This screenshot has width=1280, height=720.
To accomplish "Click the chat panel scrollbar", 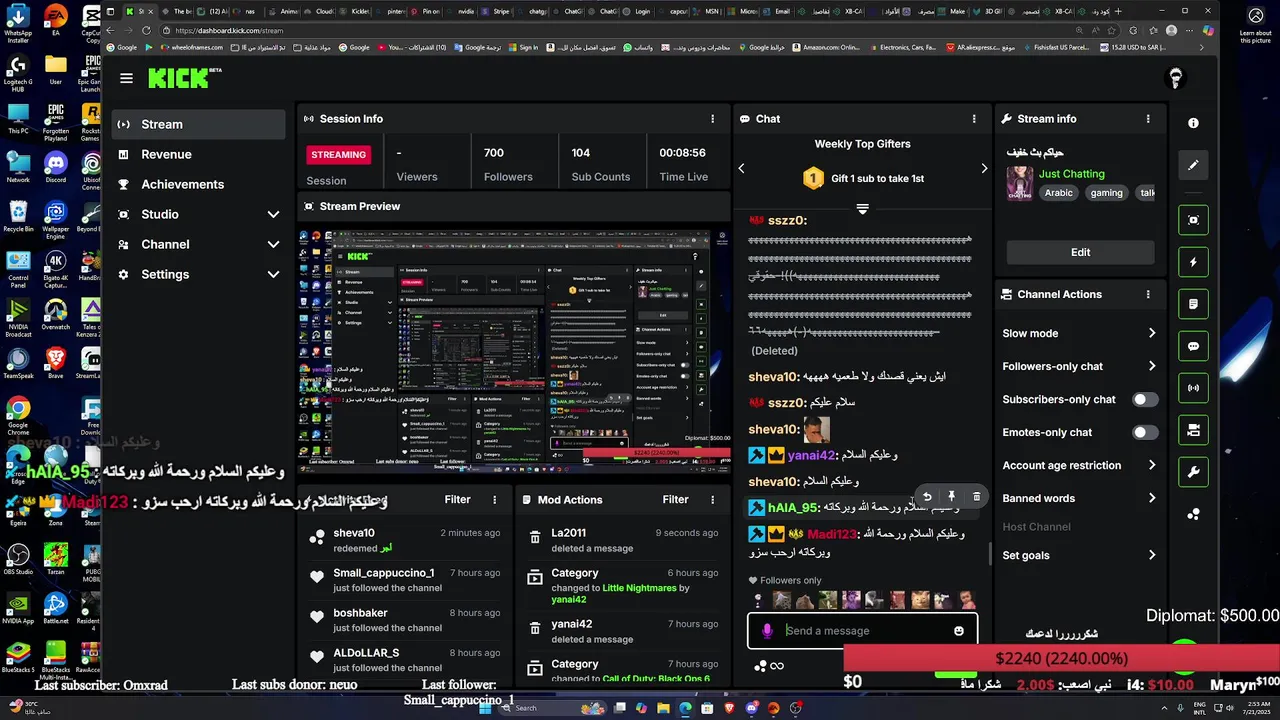I will pyautogui.click(x=989, y=553).
